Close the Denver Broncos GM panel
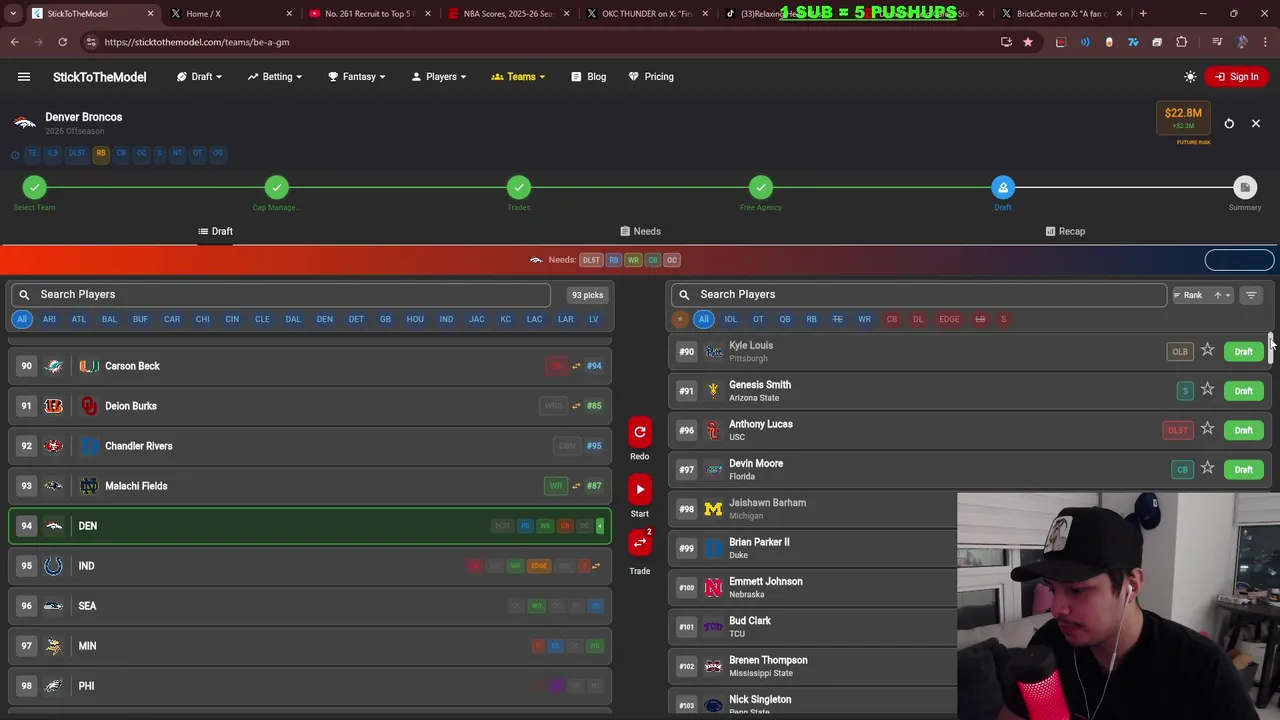 [1256, 123]
